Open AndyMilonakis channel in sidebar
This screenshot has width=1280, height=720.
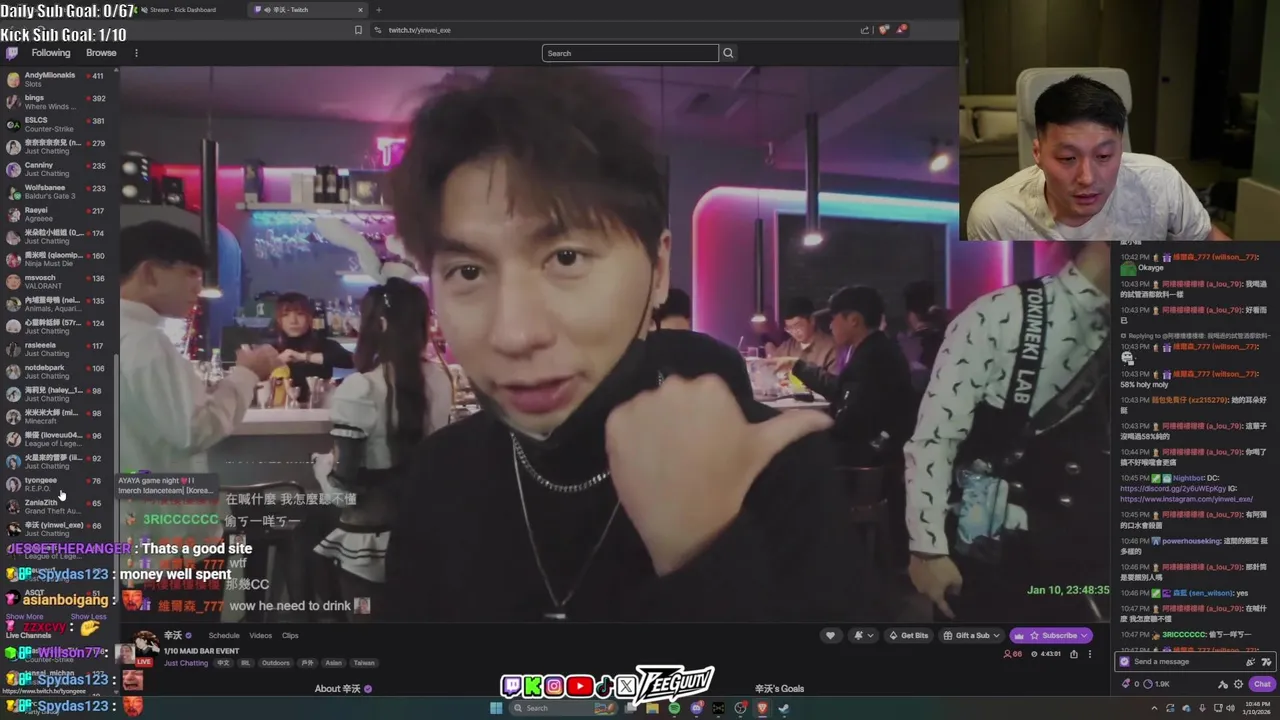[x=55, y=79]
